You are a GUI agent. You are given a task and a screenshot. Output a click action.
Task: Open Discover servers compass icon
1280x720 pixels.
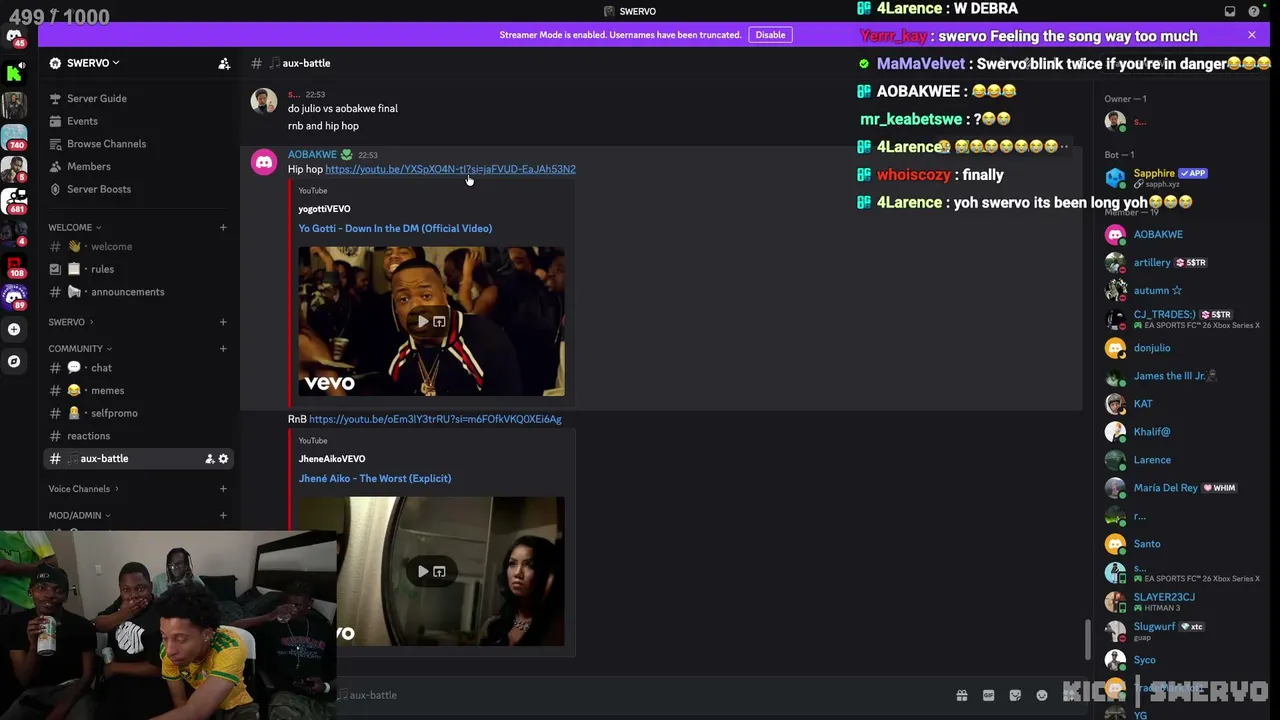(14, 361)
